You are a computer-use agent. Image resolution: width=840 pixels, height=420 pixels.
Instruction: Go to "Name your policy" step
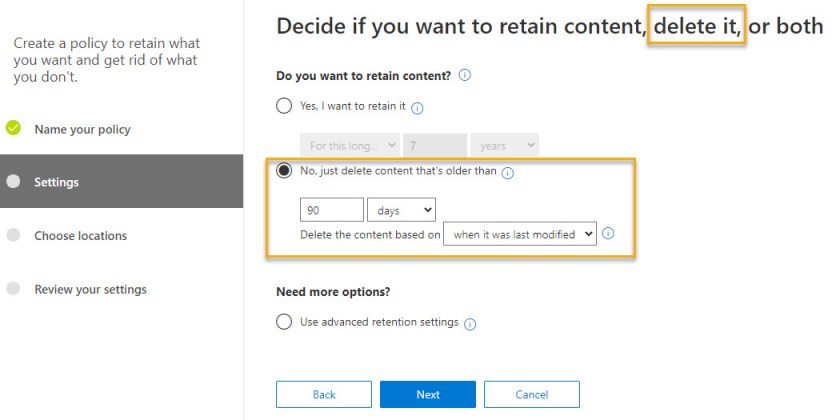pos(82,129)
